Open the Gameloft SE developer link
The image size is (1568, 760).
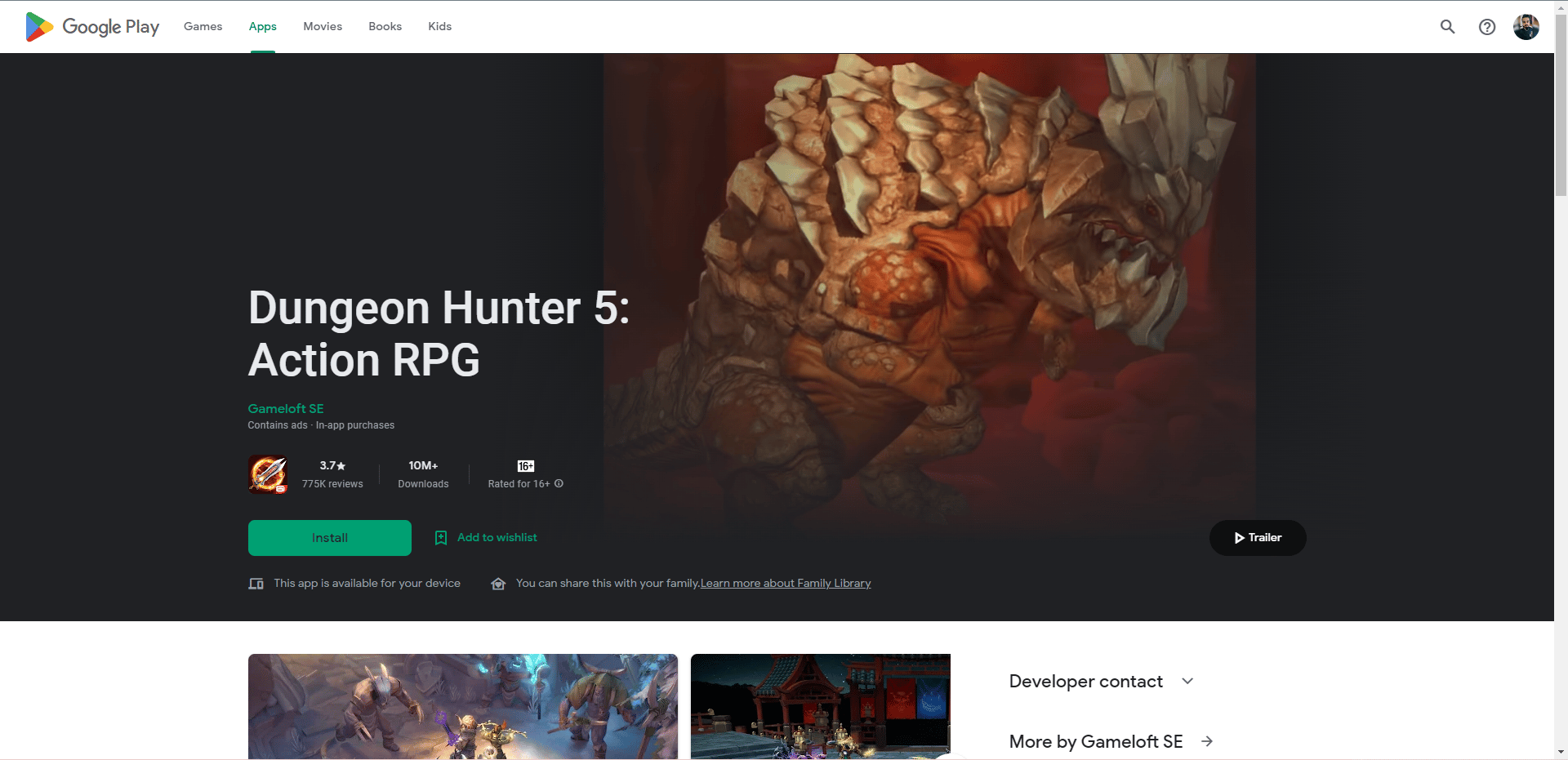pyautogui.click(x=286, y=408)
